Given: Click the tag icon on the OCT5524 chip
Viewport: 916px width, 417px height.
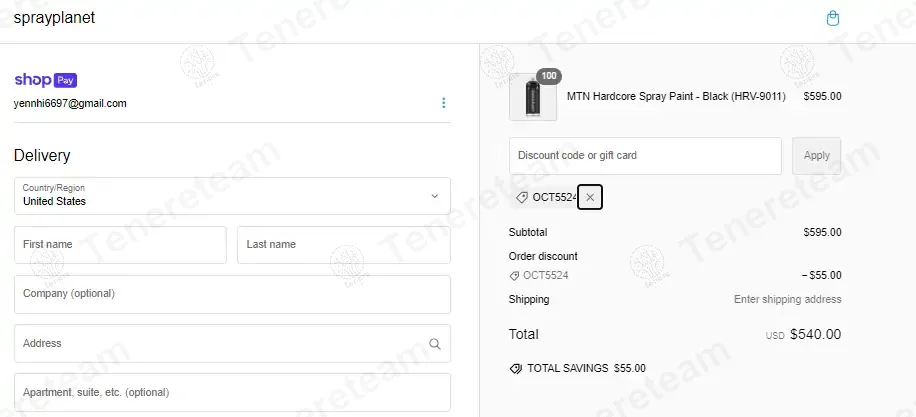Looking at the screenshot, I should tap(521, 198).
